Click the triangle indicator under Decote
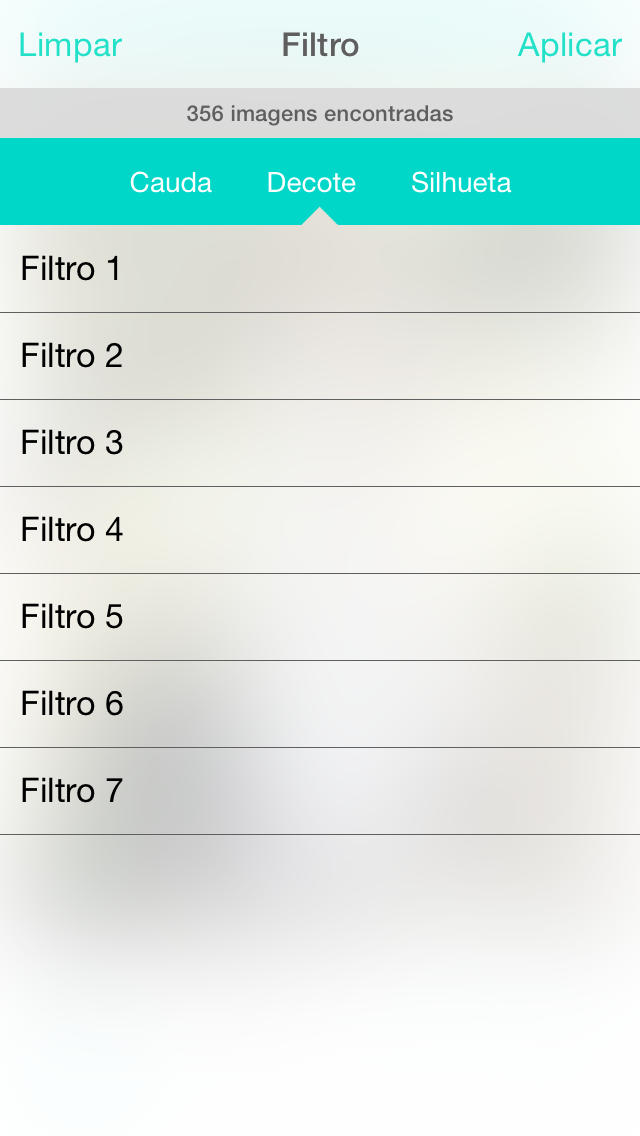 tap(319, 216)
